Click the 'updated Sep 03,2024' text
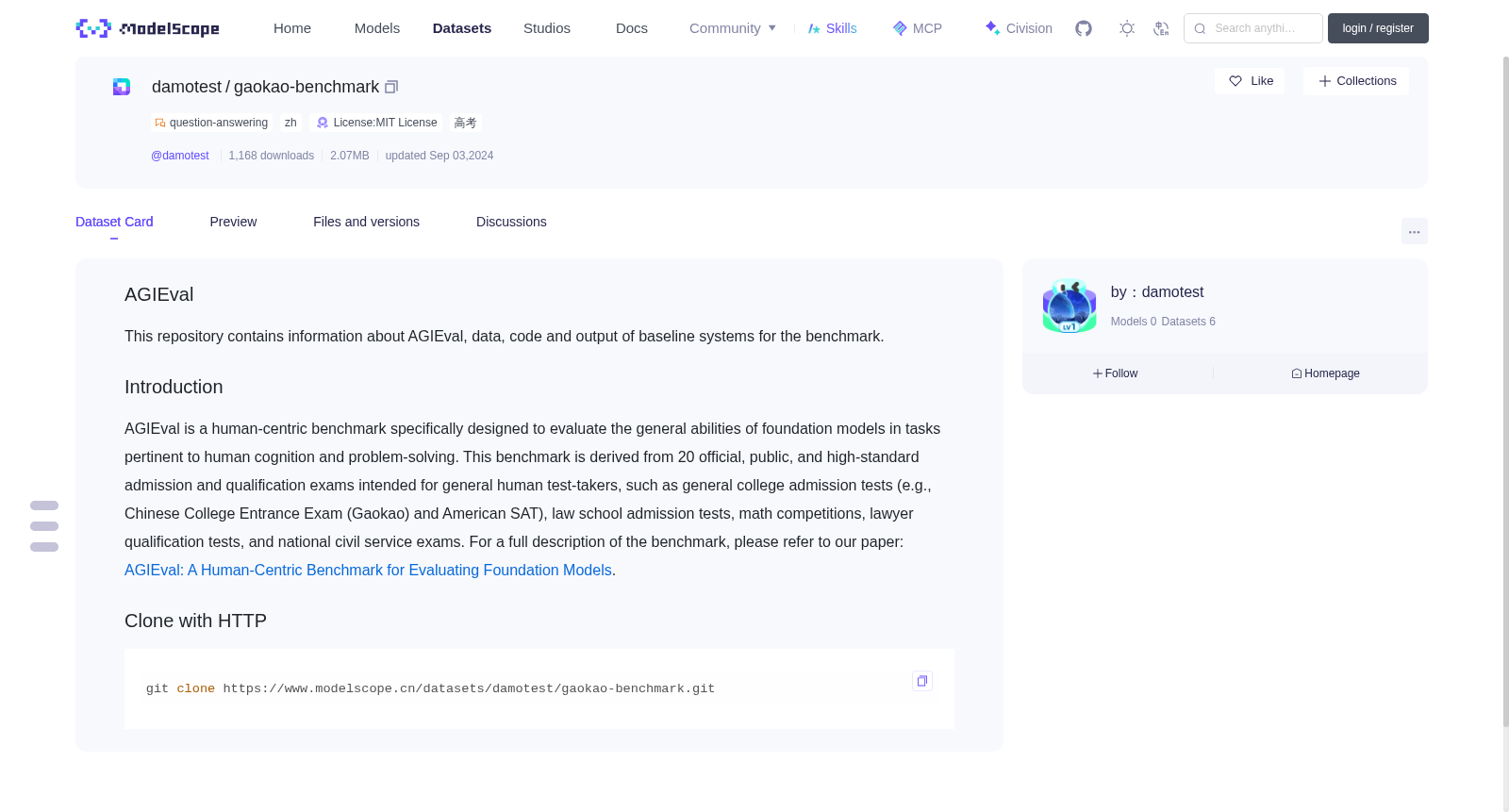This screenshot has height=812, width=1509. [x=439, y=156]
